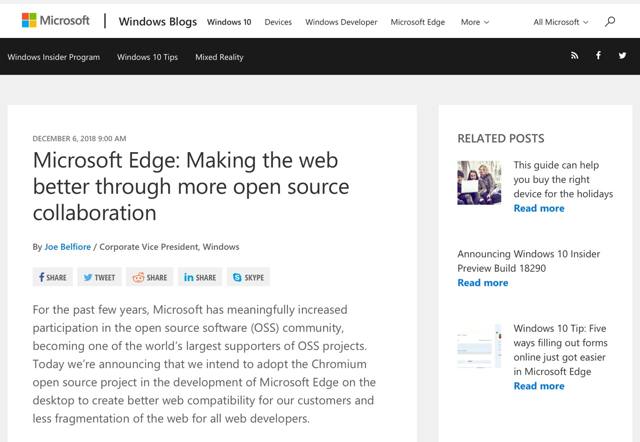This screenshot has height=442, width=640.
Task: Open Windows Insider Program tab
Action: pos(54,57)
